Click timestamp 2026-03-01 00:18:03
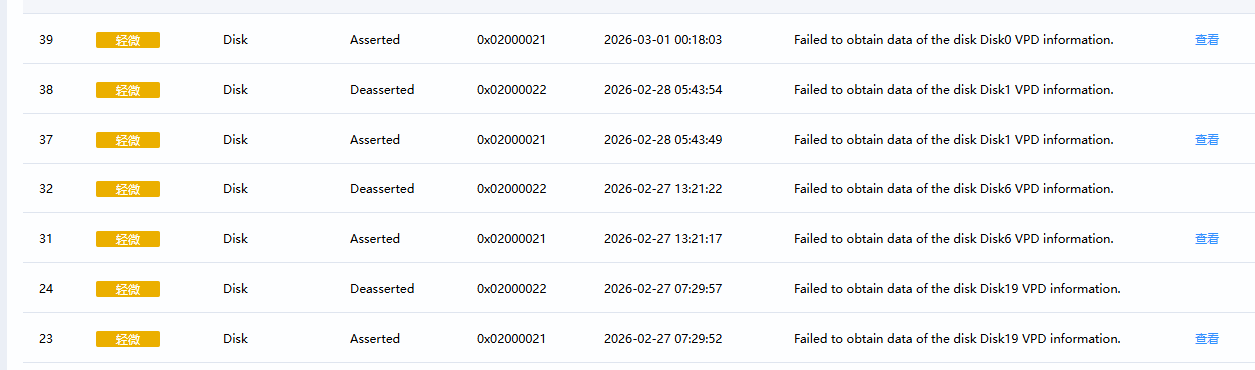The image size is (1255, 370). (663, 40)
